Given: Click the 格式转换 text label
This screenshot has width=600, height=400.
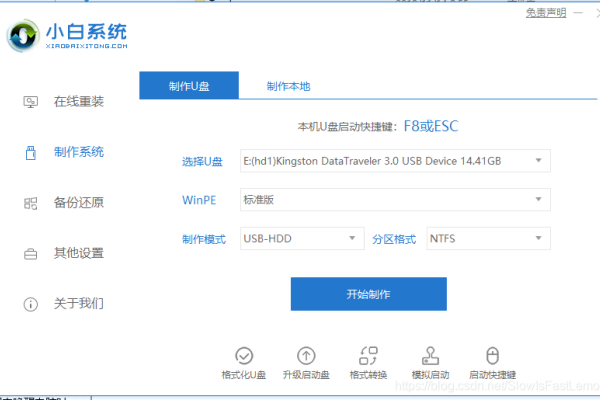Looking at the screenshot, I should [x=368, y=375].
